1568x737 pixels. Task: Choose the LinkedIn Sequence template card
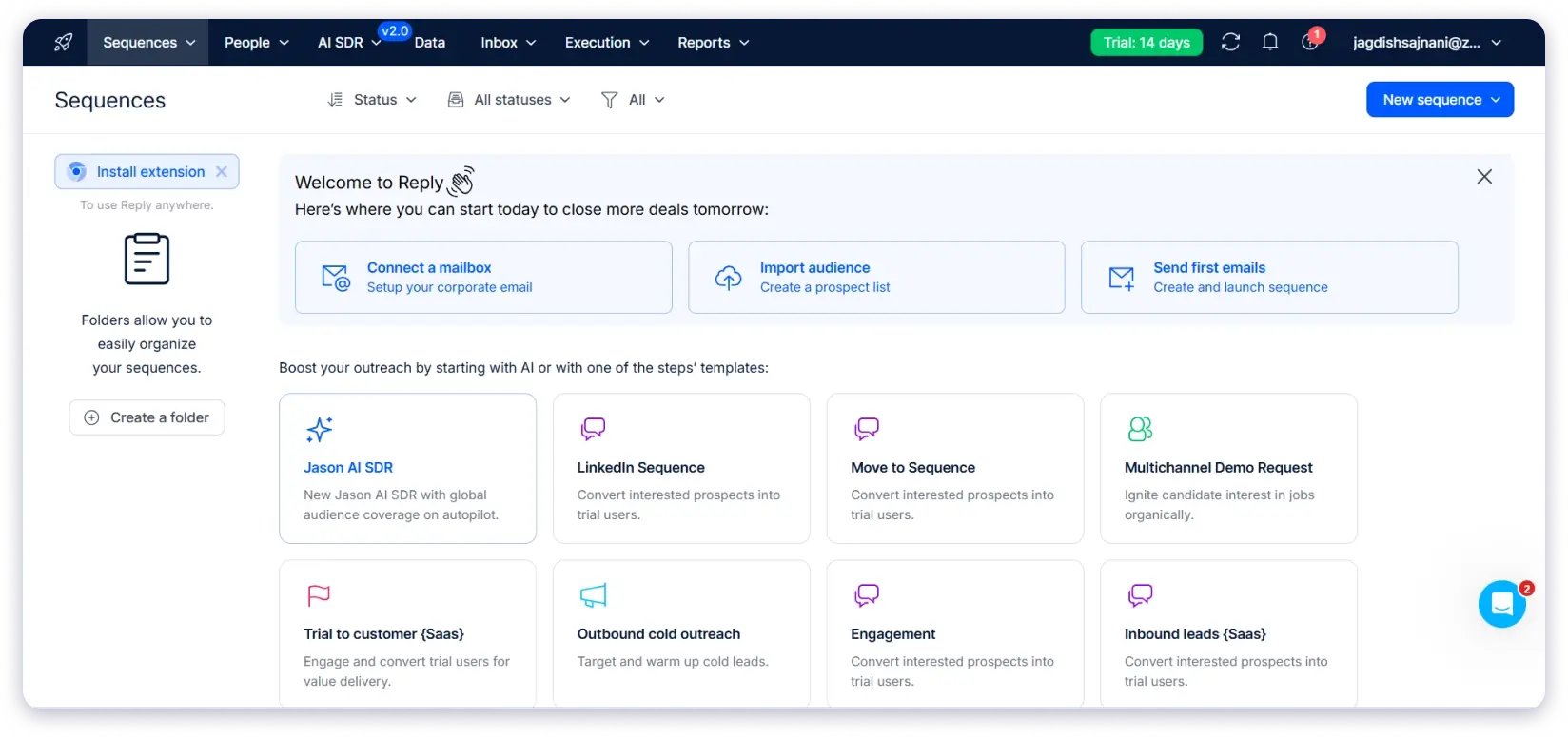[x=681, y=468]
